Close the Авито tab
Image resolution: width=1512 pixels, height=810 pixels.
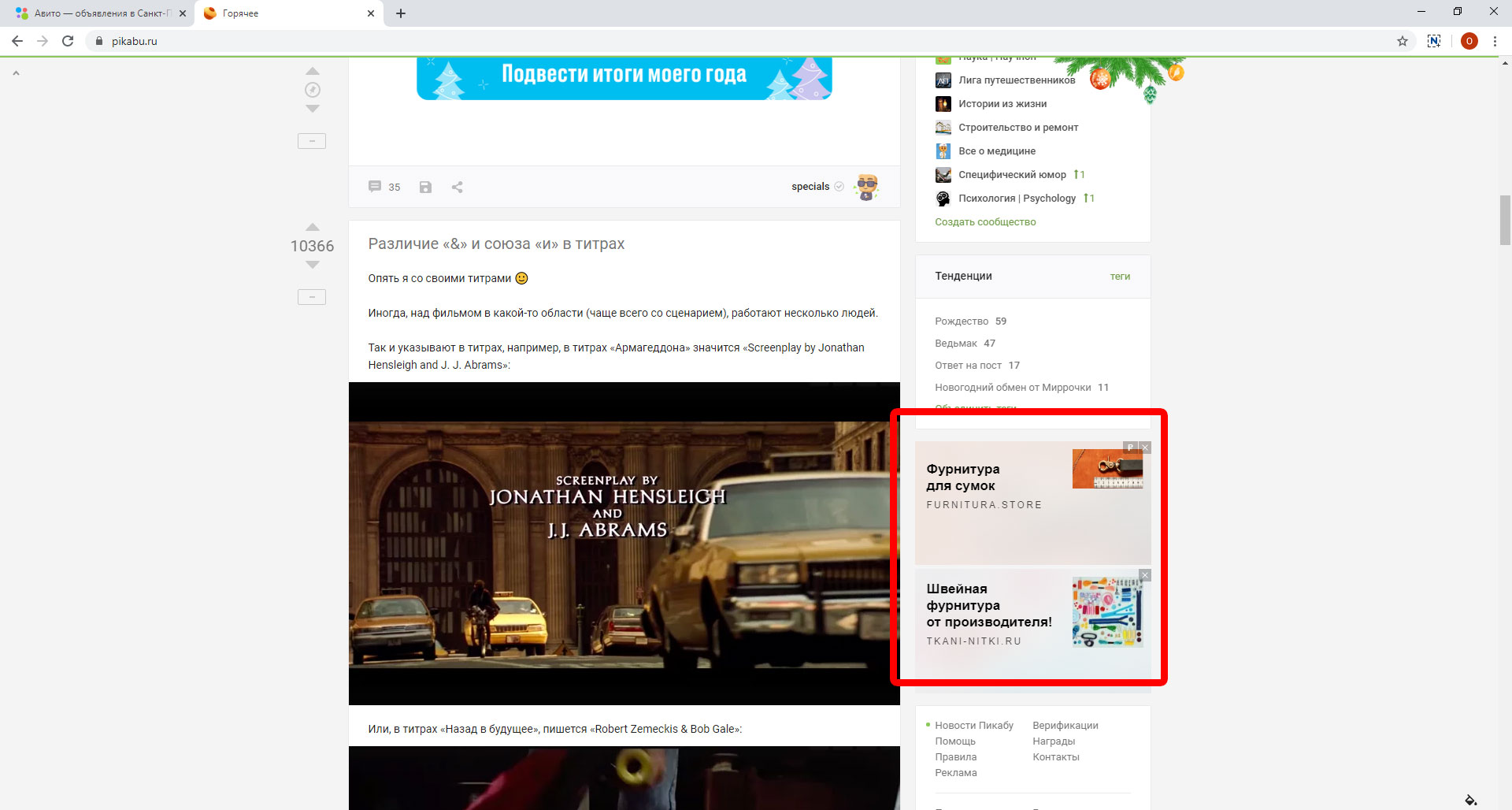(x=183, y=13)
